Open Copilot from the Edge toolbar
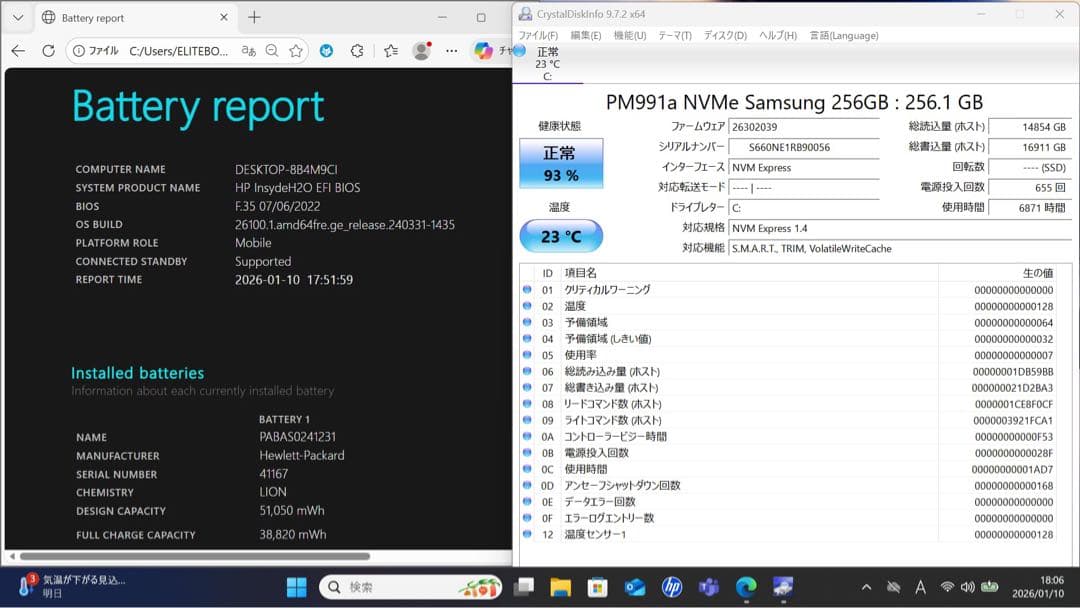The height and width of the screenshot is (608, 1080). tap(483, 50)
